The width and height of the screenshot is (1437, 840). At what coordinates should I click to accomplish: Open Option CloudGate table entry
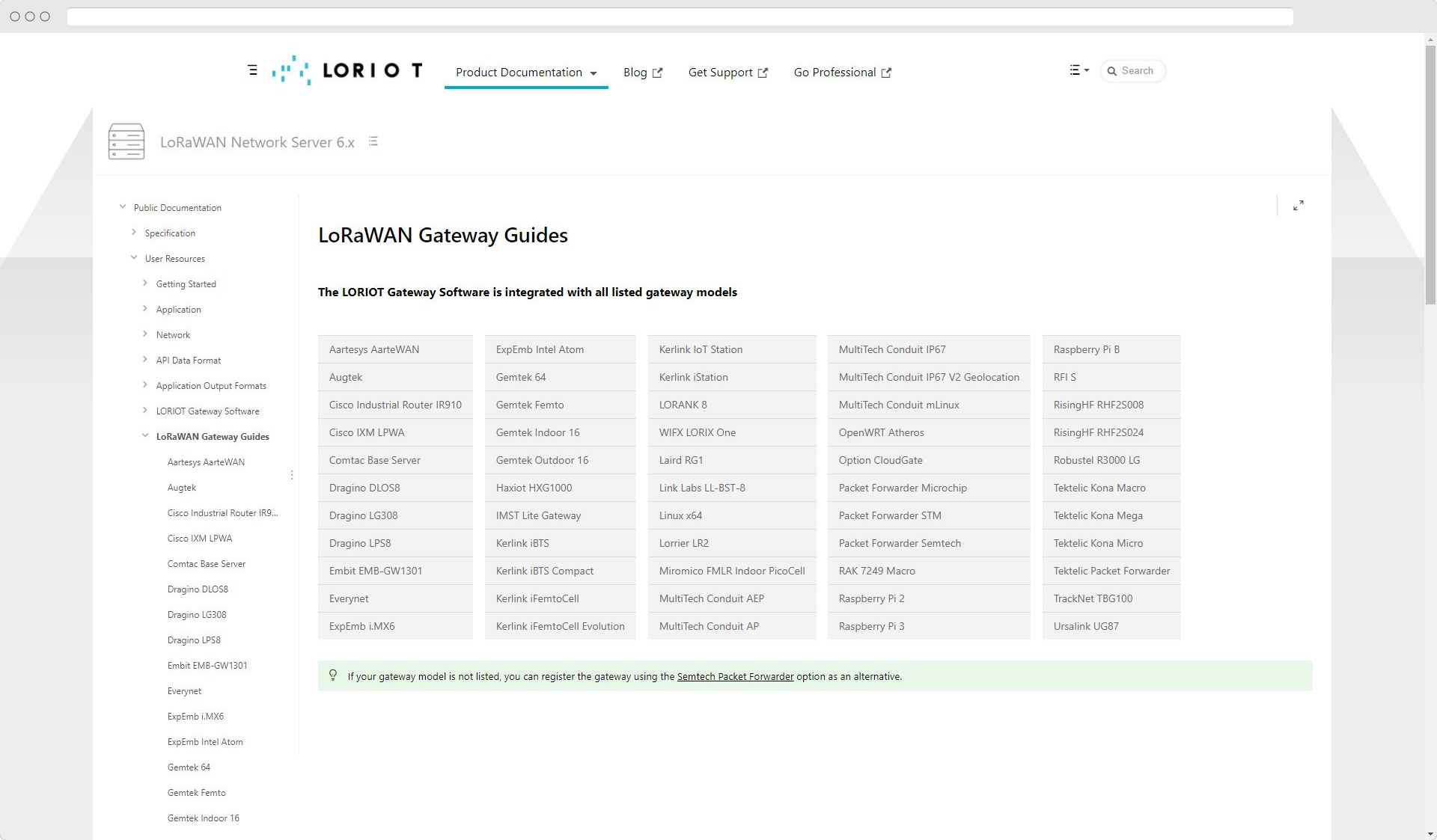[x=929, y=460]
